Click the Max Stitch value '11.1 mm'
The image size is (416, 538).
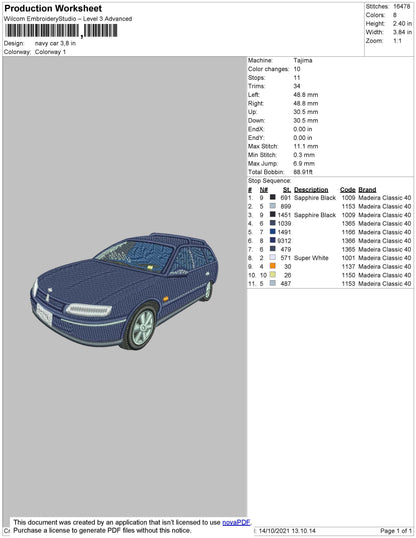[x=306, y=146]
